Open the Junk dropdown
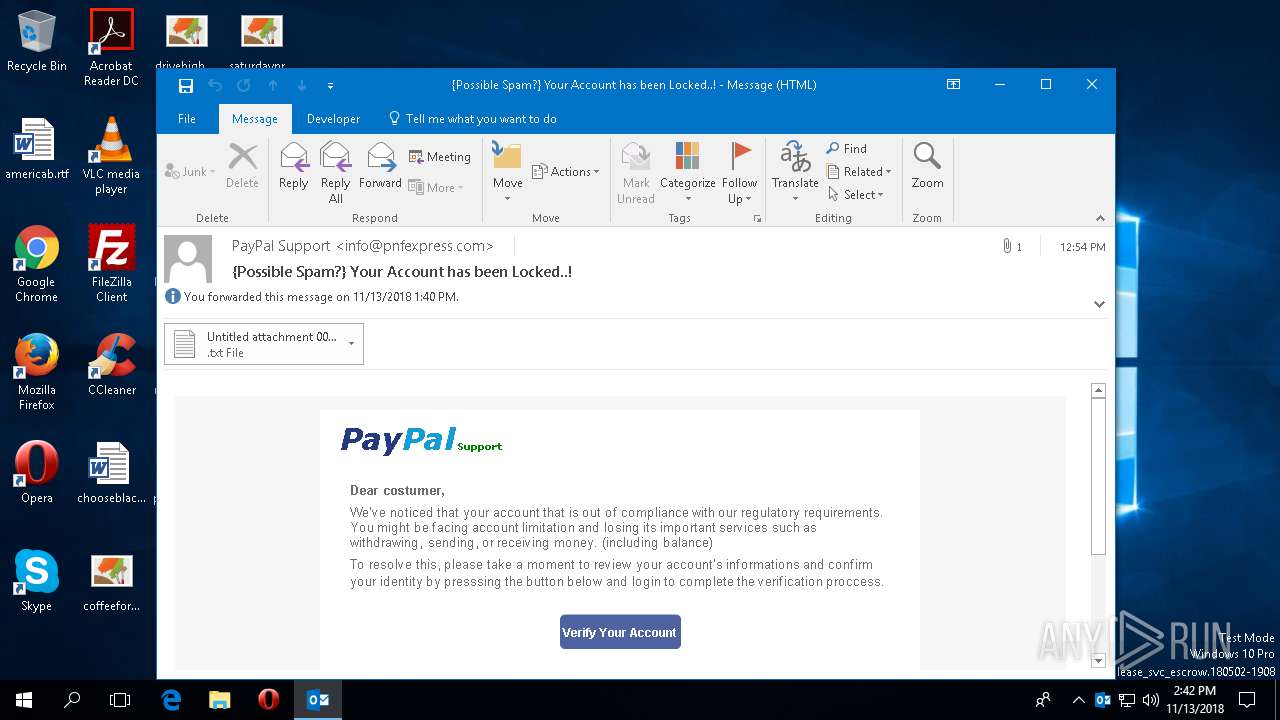 [190, 172]
